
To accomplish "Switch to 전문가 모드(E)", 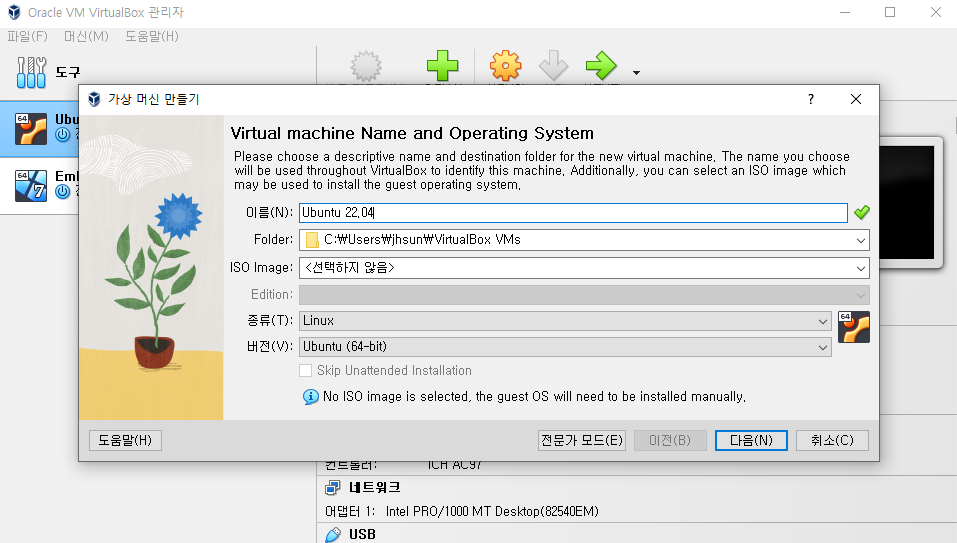I will click(582, 441).
